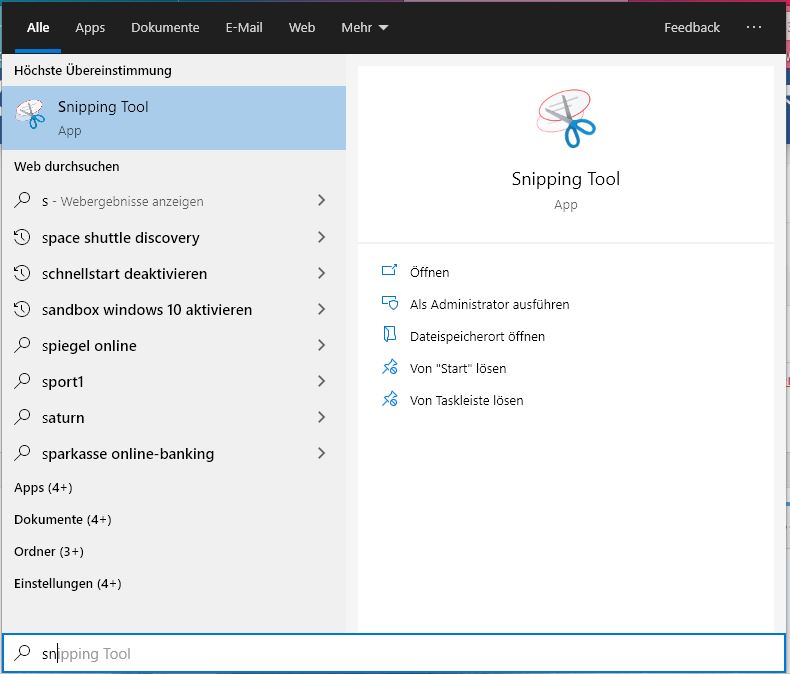The image size is (790, 674).
Task: Switch to the Dokumente tab
Action: click(x=165, y=27)
